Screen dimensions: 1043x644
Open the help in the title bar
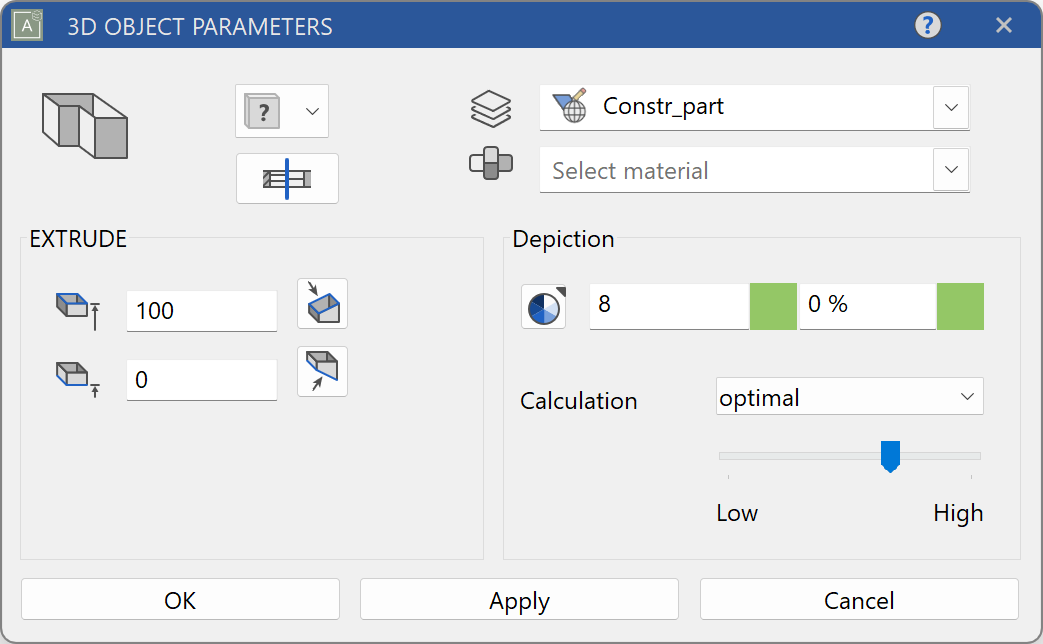(927, 25)
